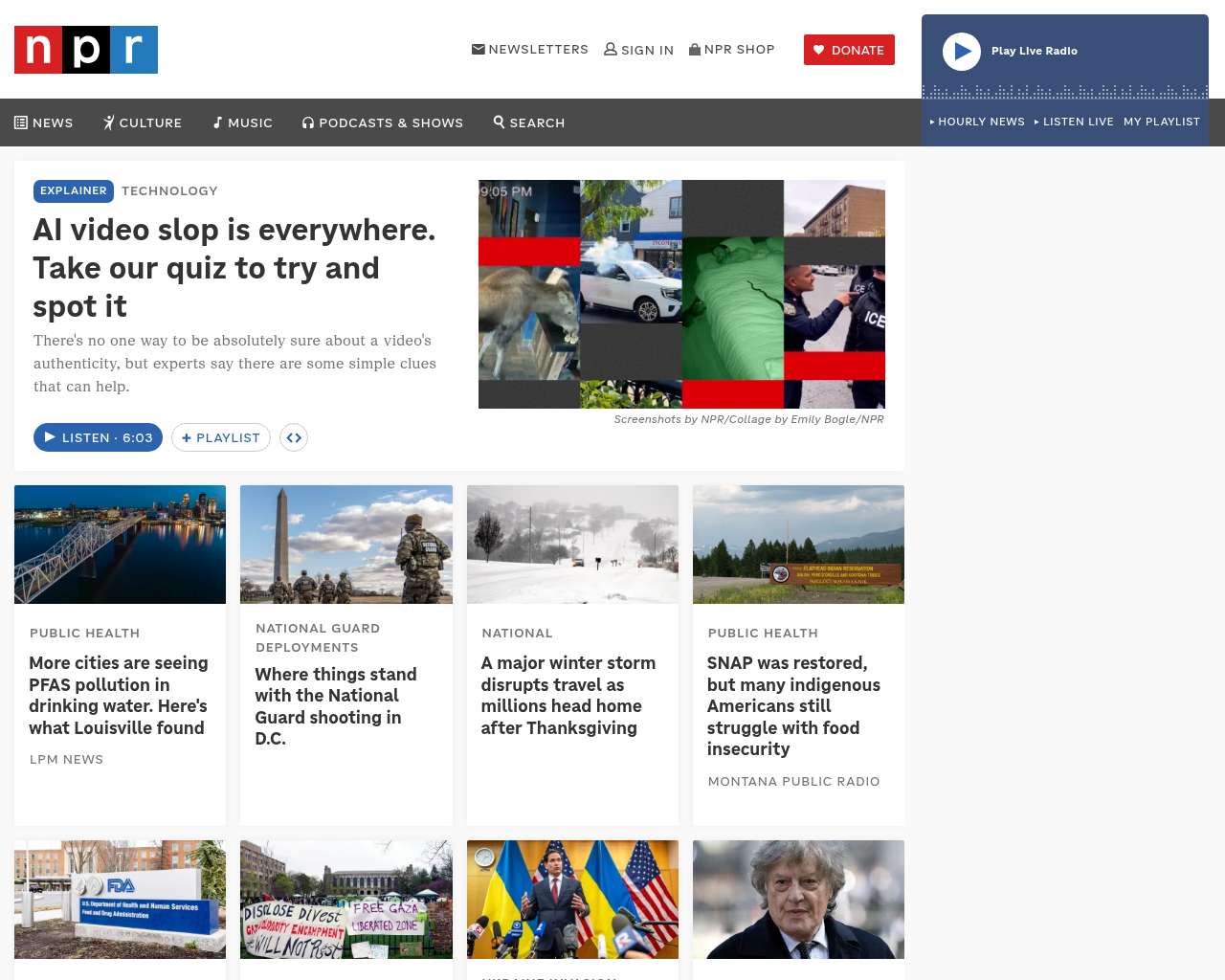The height and width of the screenshot is (980, 1225).
Task: Open the AI video slop headline
Action: (x=234, y=268)
